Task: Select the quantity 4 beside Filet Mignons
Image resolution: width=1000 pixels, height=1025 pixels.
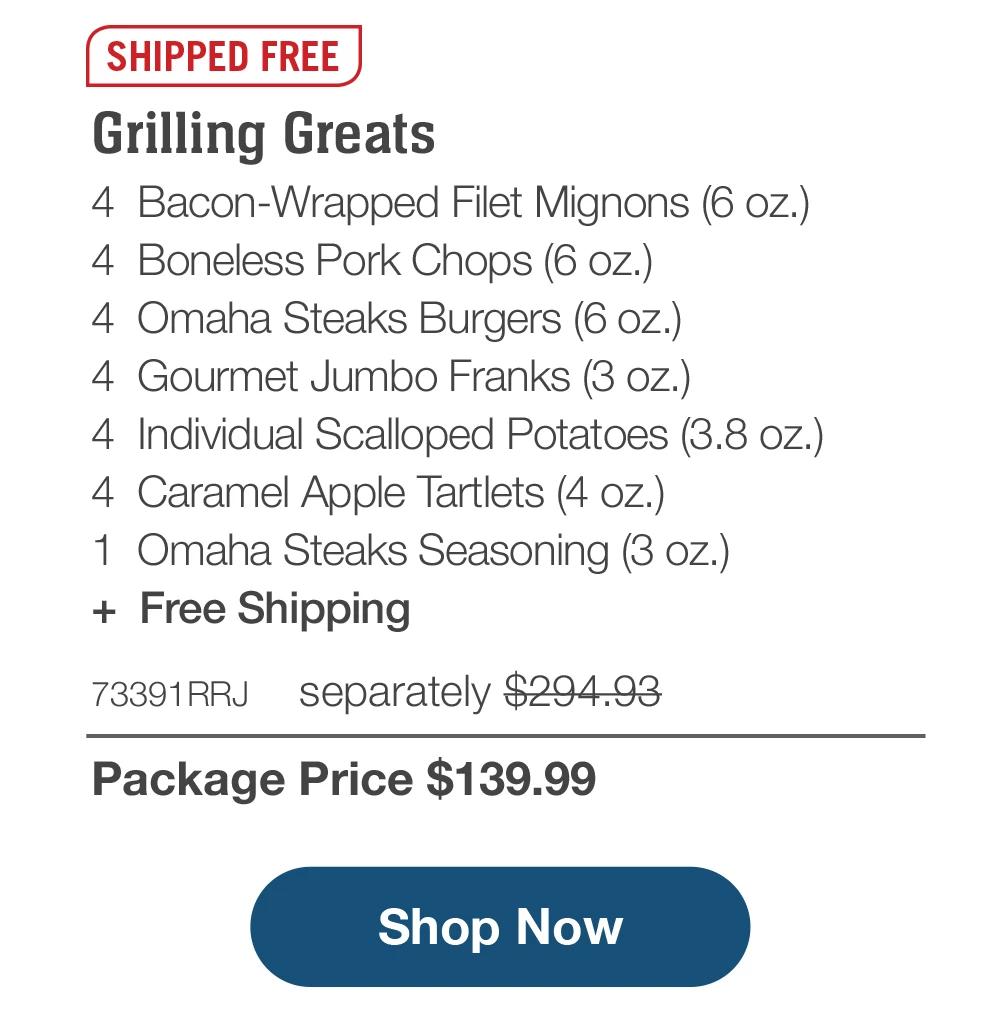Action: [x=103, y=202]
